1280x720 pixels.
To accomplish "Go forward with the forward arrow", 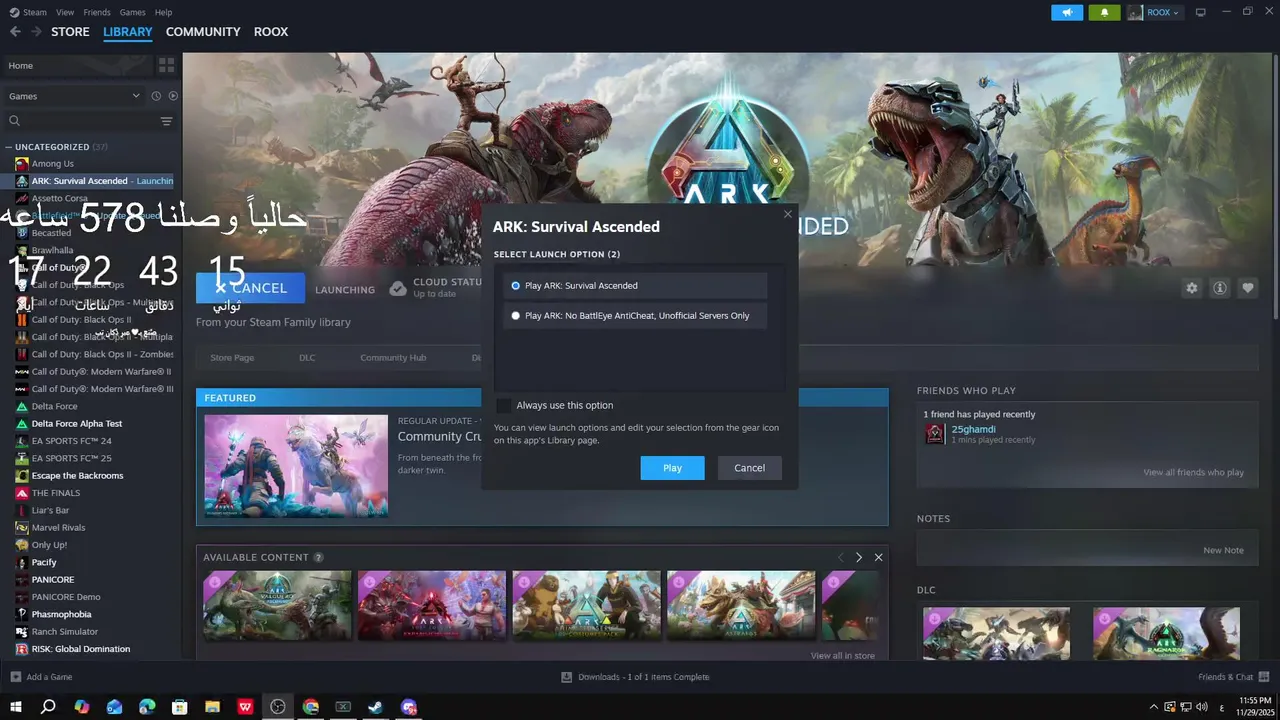I will click(36, 32).
